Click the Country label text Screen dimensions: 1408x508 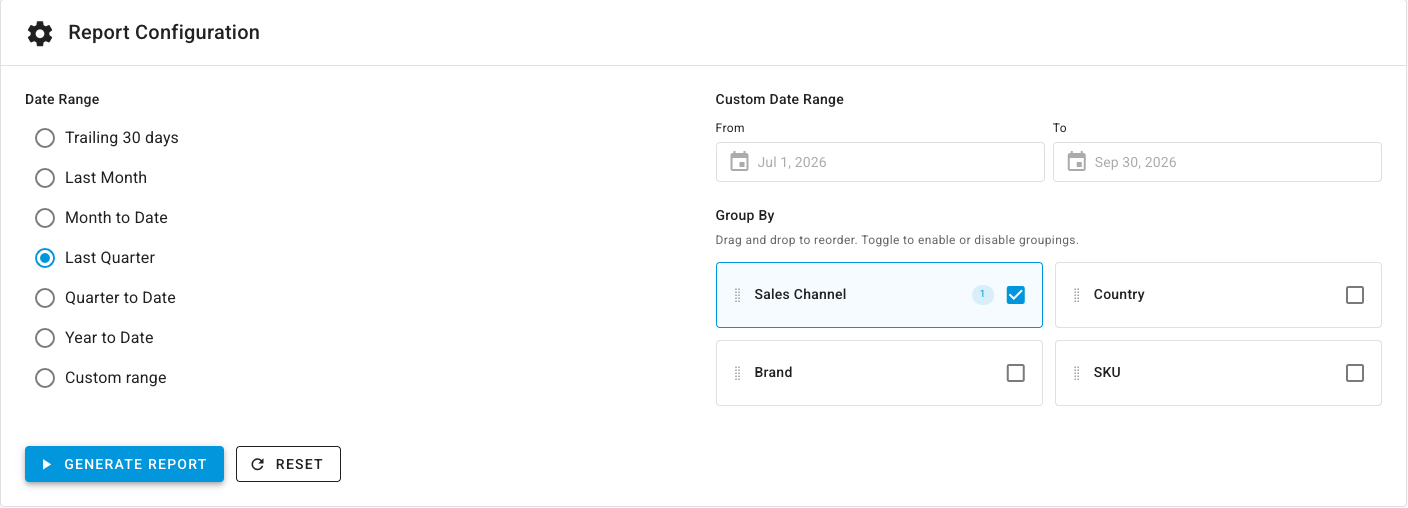pos(1119,295)
